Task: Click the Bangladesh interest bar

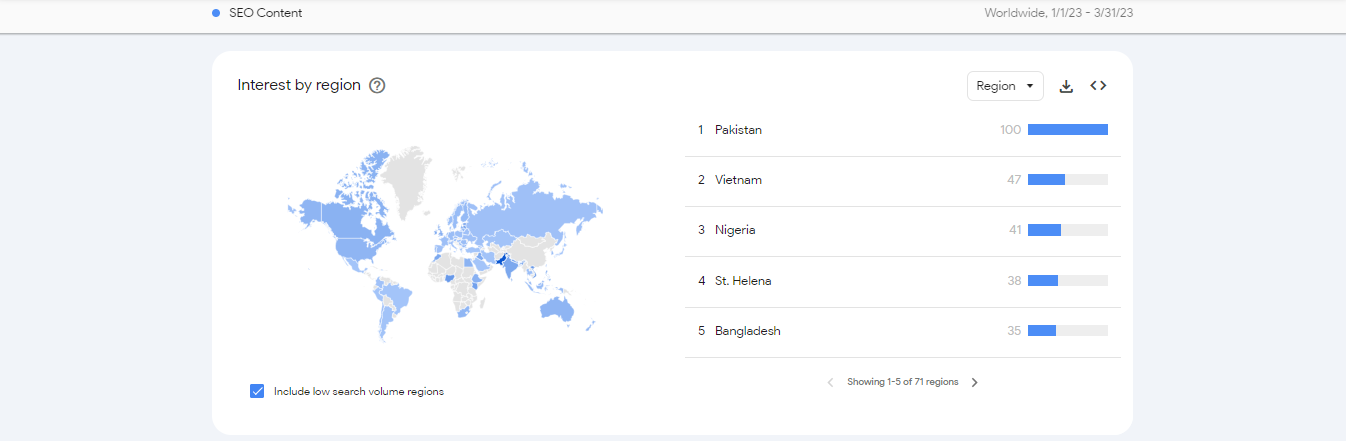Action: (x=1068, y=331)
